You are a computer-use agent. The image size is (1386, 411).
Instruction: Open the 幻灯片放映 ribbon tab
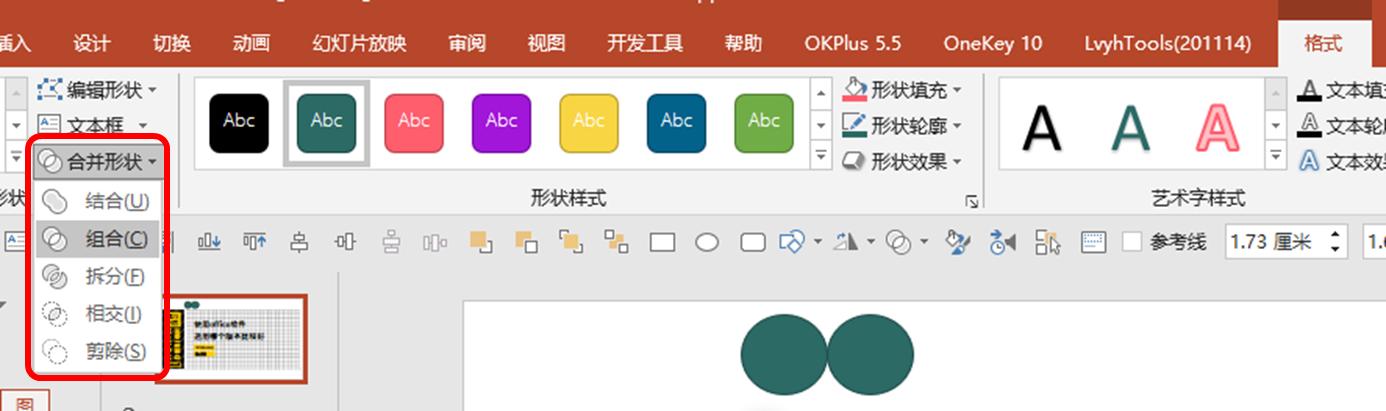coord(359,43)
